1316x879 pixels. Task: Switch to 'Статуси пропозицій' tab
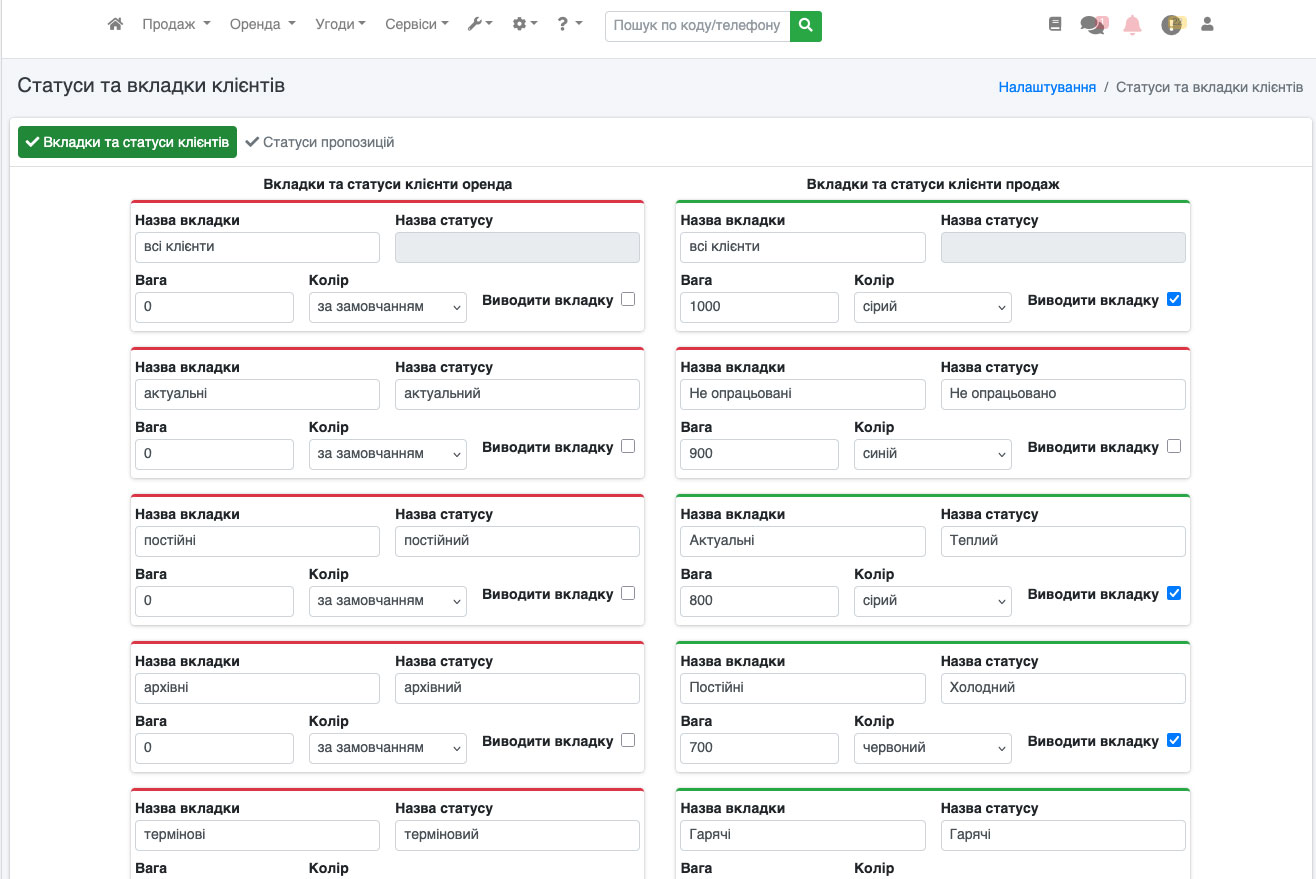(320, 142)
